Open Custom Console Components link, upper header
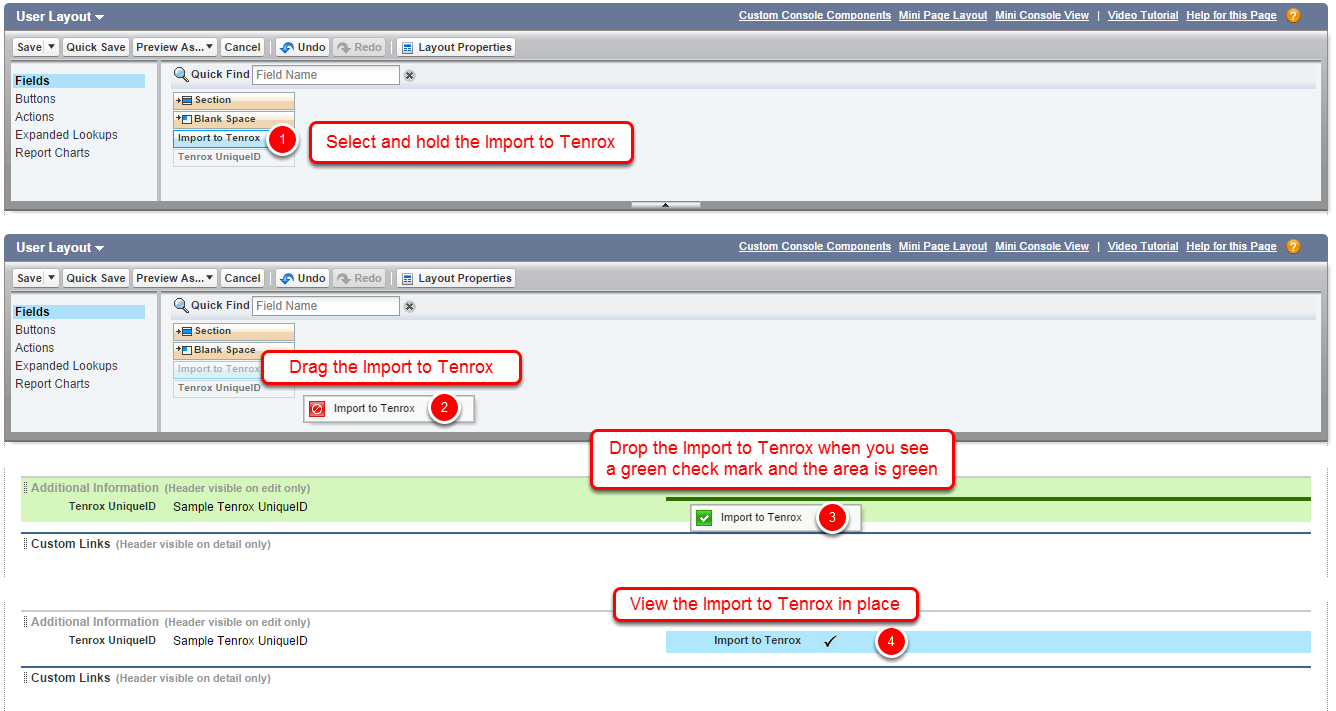Screen dimensions: 1336x711 click(815, 16)
